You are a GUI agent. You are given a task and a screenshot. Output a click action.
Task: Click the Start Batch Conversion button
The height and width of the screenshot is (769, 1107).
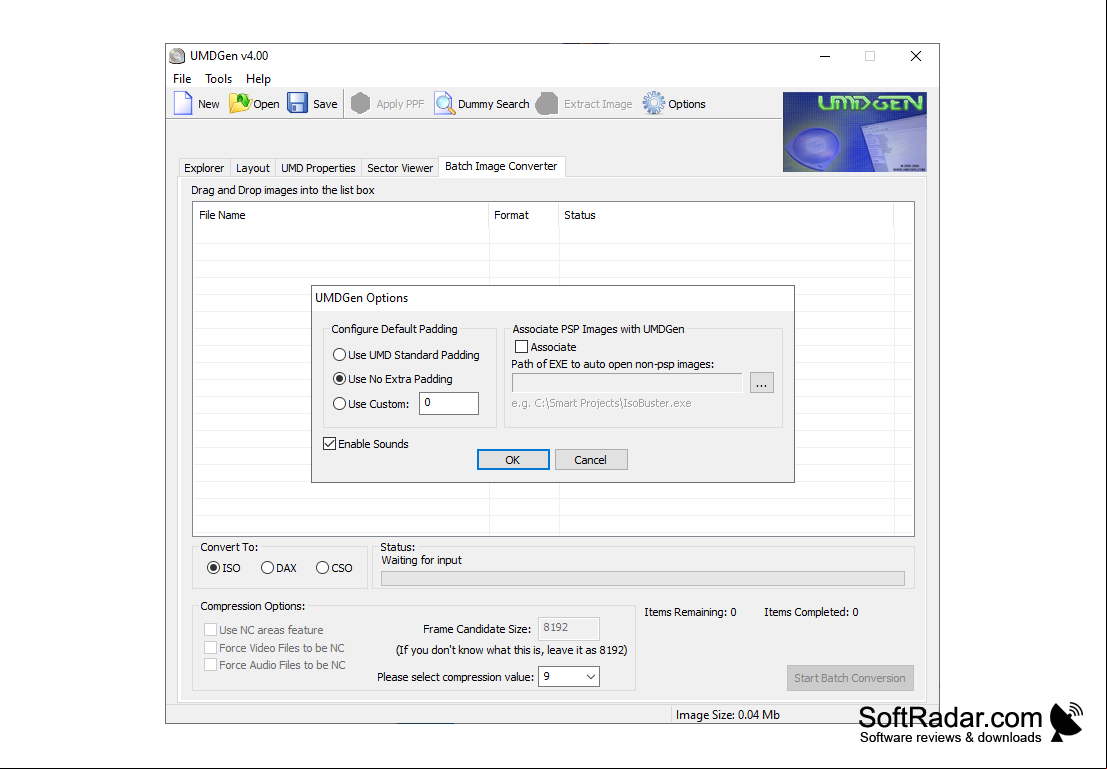(850, 678)
